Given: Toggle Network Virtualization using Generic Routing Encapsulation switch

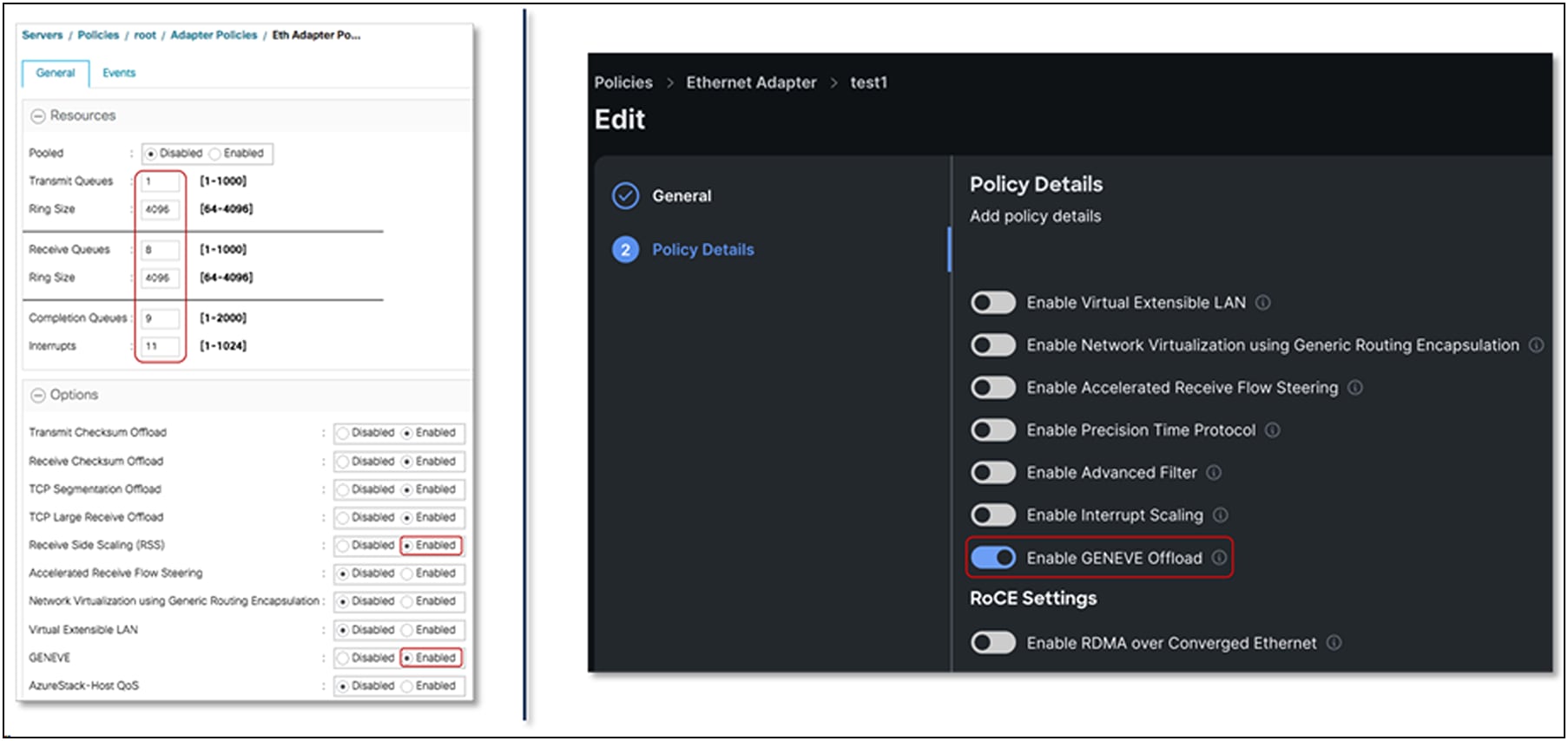Looking at the screenshot, I should [x=993, y=345].
